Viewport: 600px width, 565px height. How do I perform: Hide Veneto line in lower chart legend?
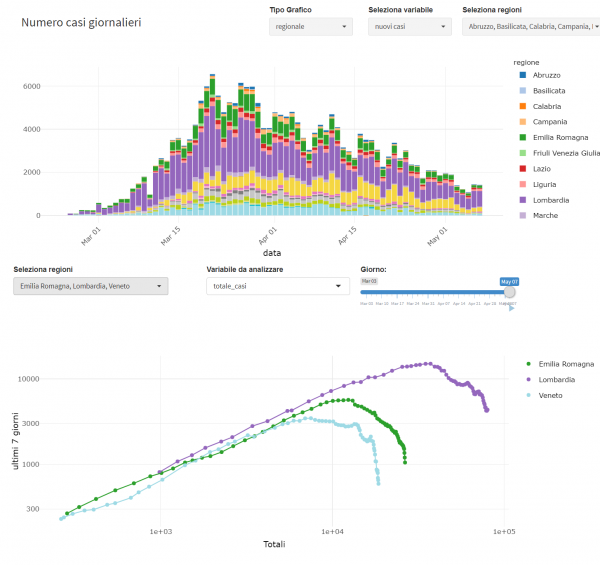pos(551,395)
